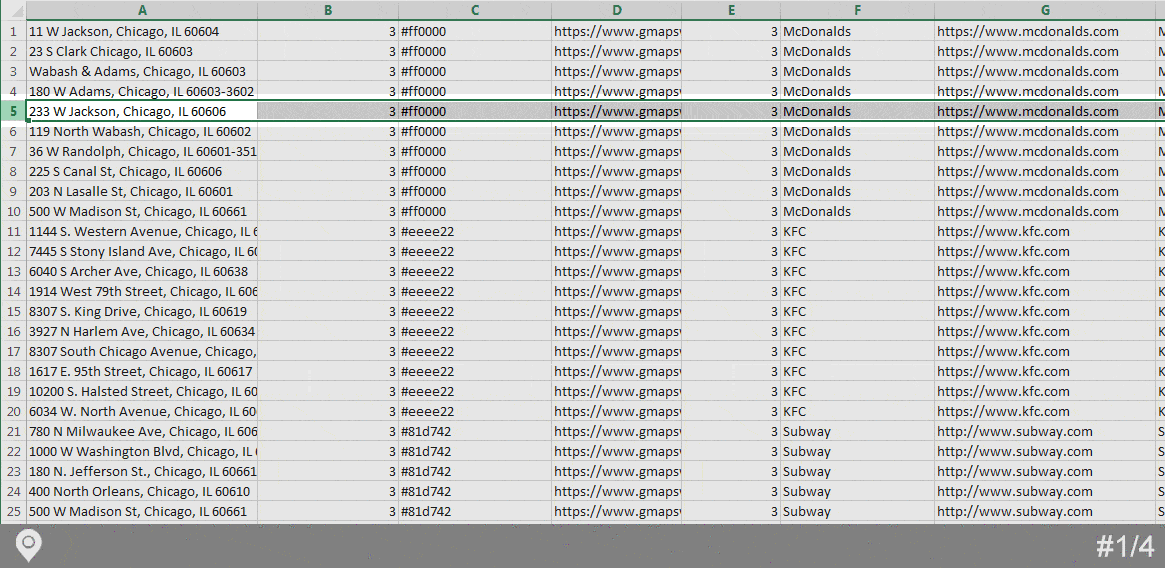Click the '780 N Milwaukee Ave' address cell
This screenshot has width=1165, height=568.
pos(142,431)
